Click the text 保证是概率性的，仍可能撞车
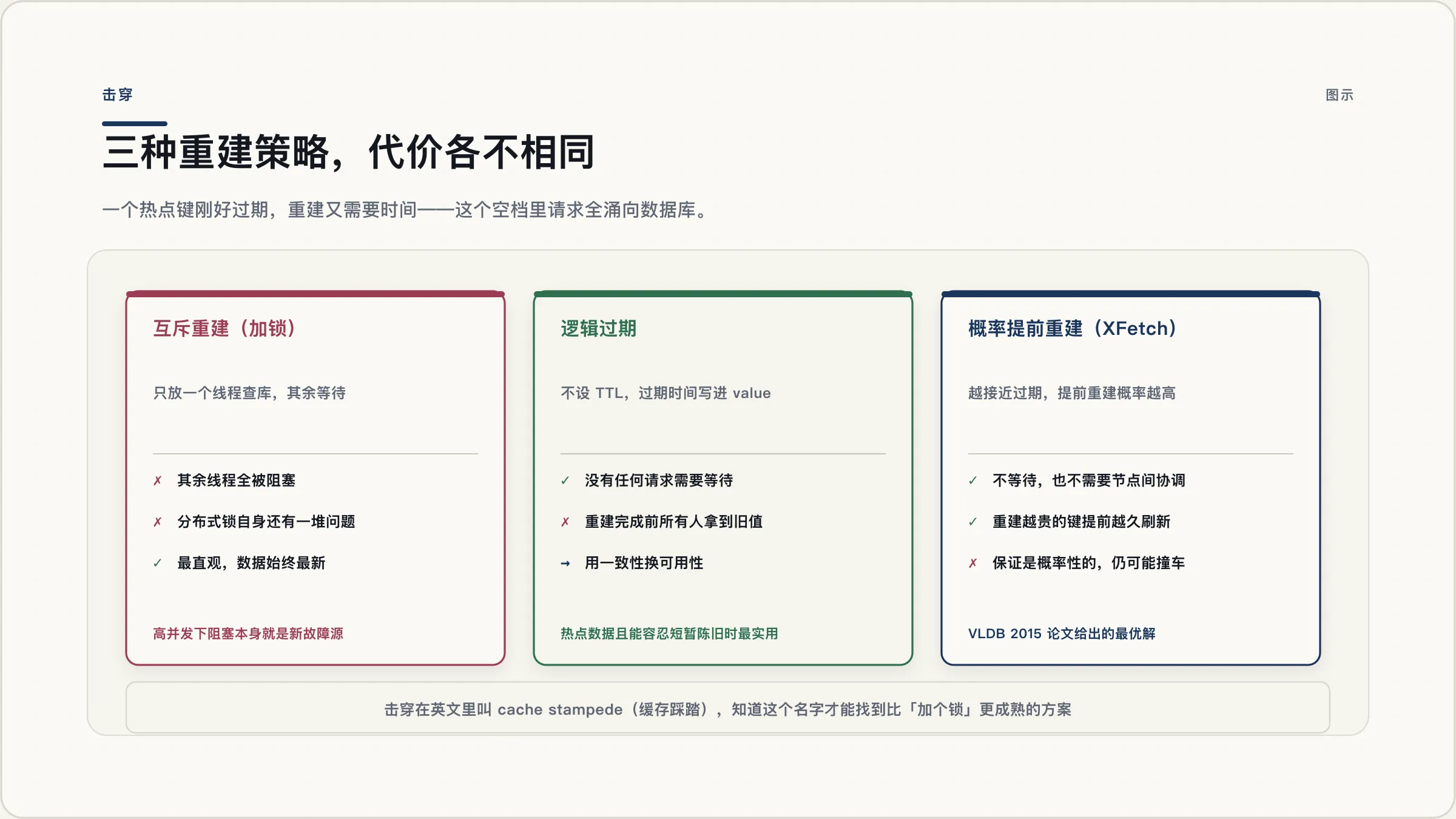The height and width of the screenshot is (819, 1456). (1089, 563)
